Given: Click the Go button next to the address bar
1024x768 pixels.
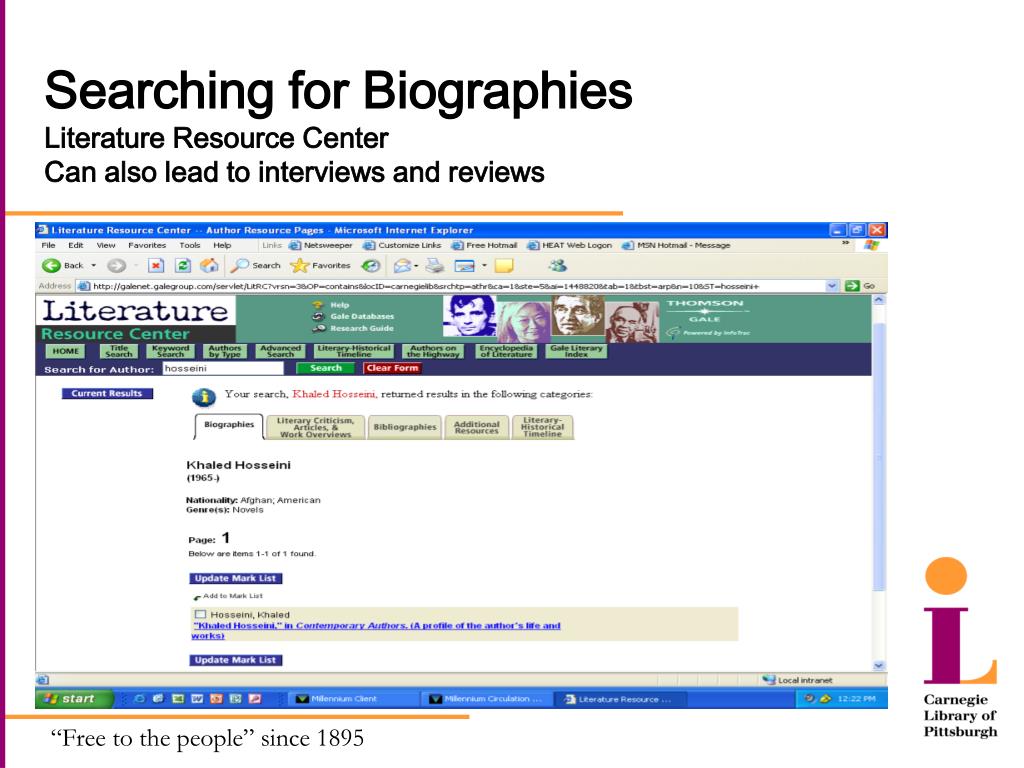Looking at the screenshot, I should point(859,285).
